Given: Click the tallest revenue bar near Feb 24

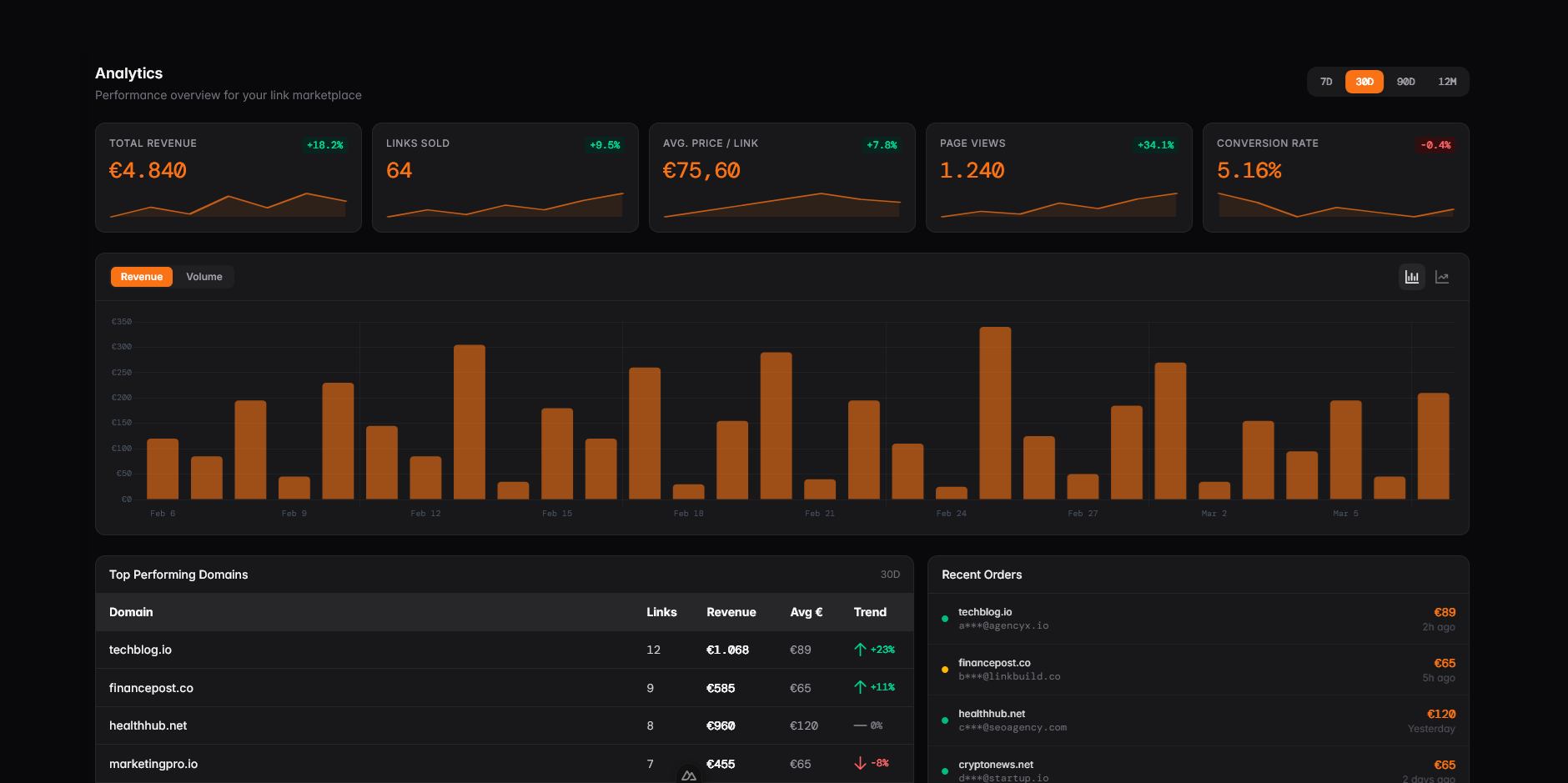Looking at the screenshot, I should (997, 414).
